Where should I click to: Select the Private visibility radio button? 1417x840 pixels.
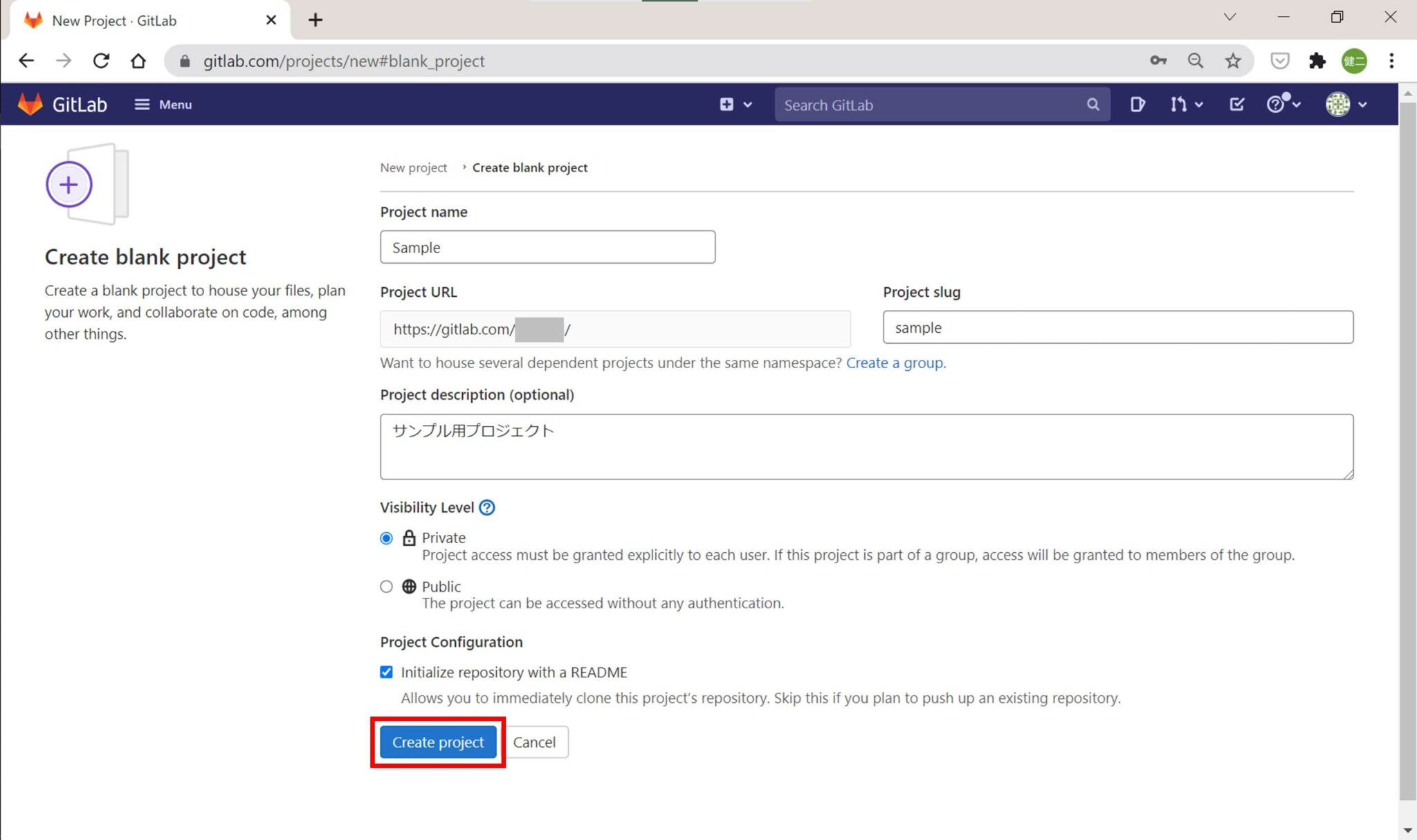[387, 537]
